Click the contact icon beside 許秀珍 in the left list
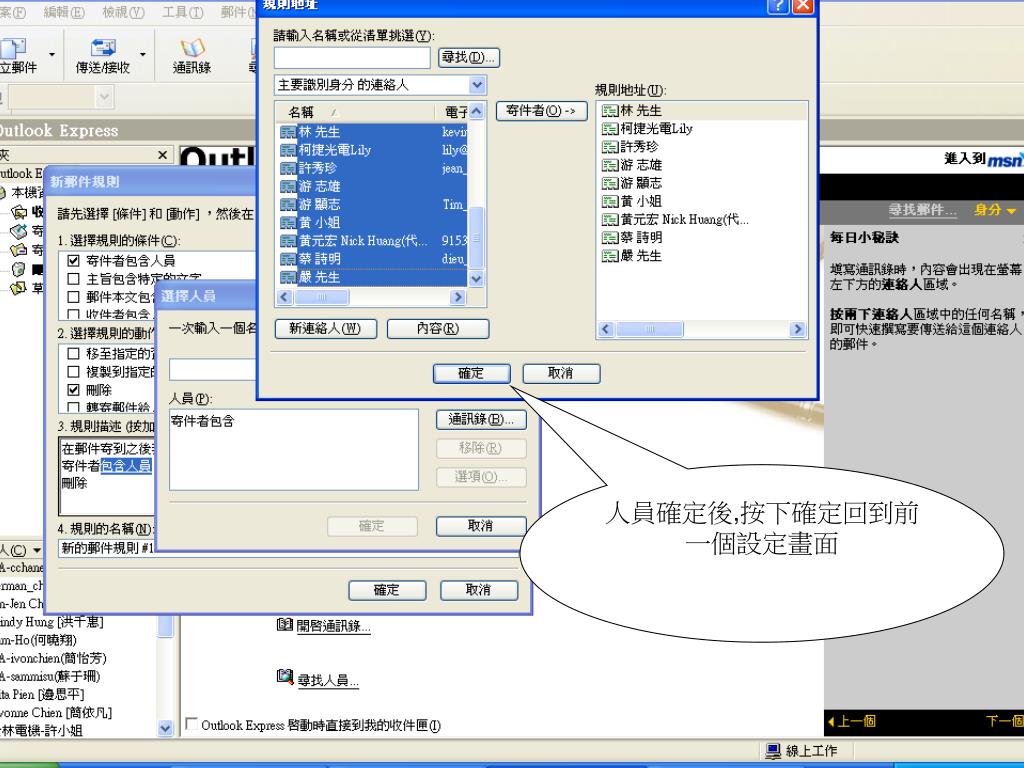The height and width of the screenshot is (768, 1024). (x=288, y=168)
